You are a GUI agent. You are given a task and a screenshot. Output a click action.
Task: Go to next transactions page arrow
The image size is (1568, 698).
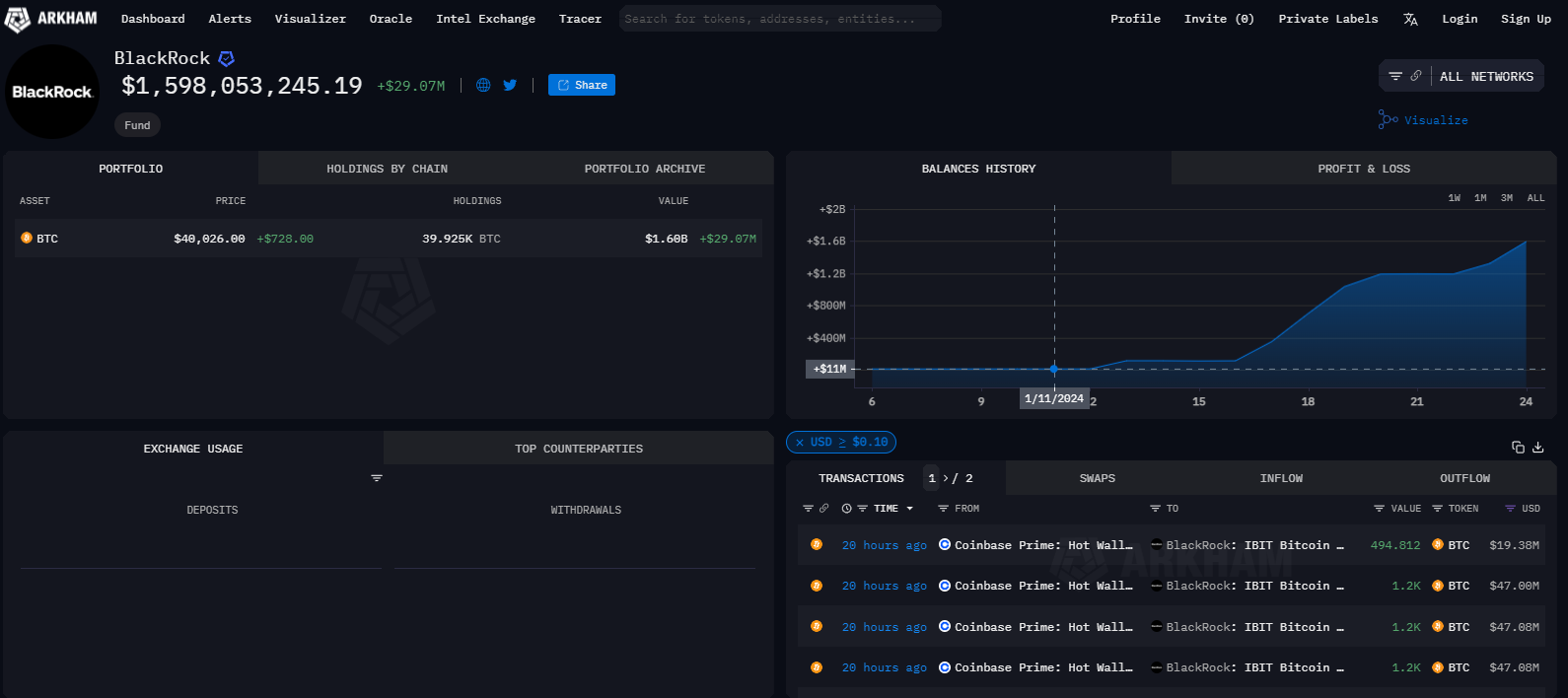click(x=946, y=478)
